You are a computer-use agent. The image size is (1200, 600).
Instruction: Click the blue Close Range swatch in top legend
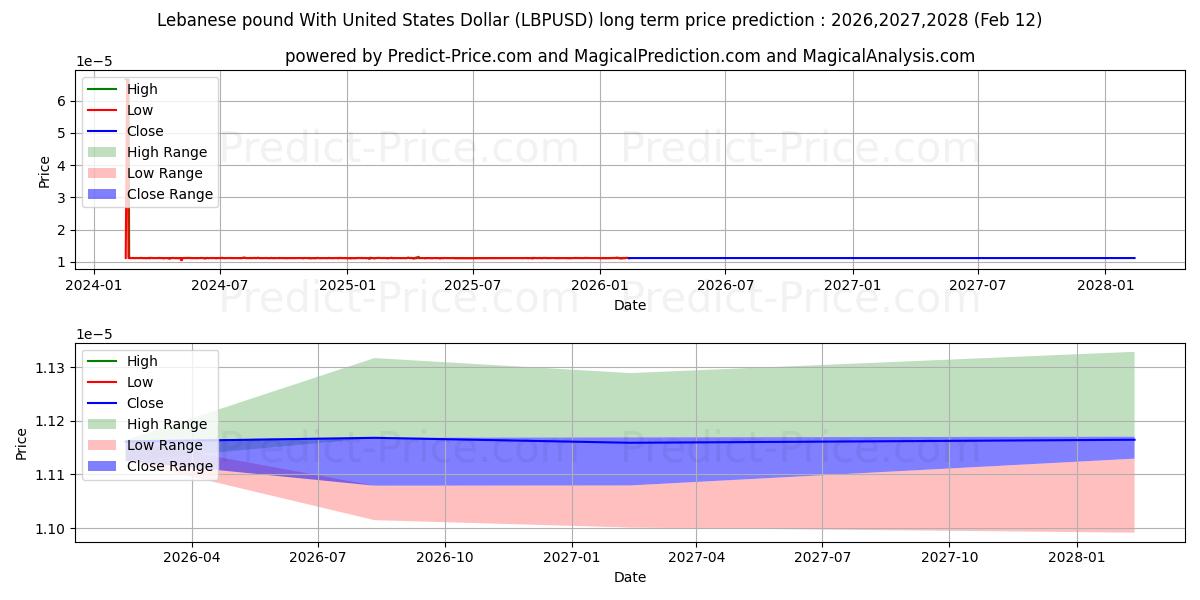(102, 194)
